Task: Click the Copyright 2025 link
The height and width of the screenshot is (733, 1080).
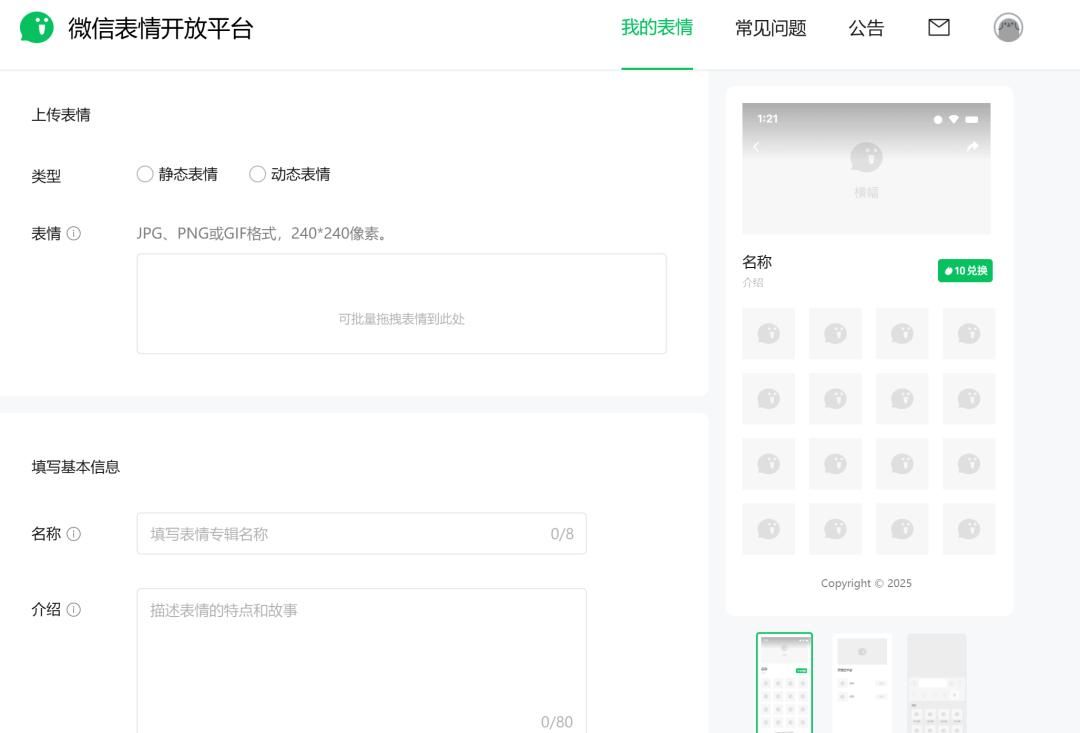Action: point(866,583)
